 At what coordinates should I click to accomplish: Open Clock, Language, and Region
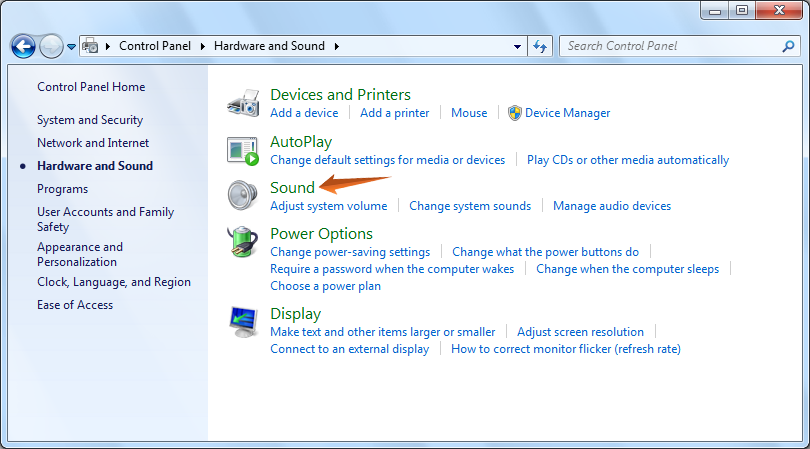[x=114, y=282]
